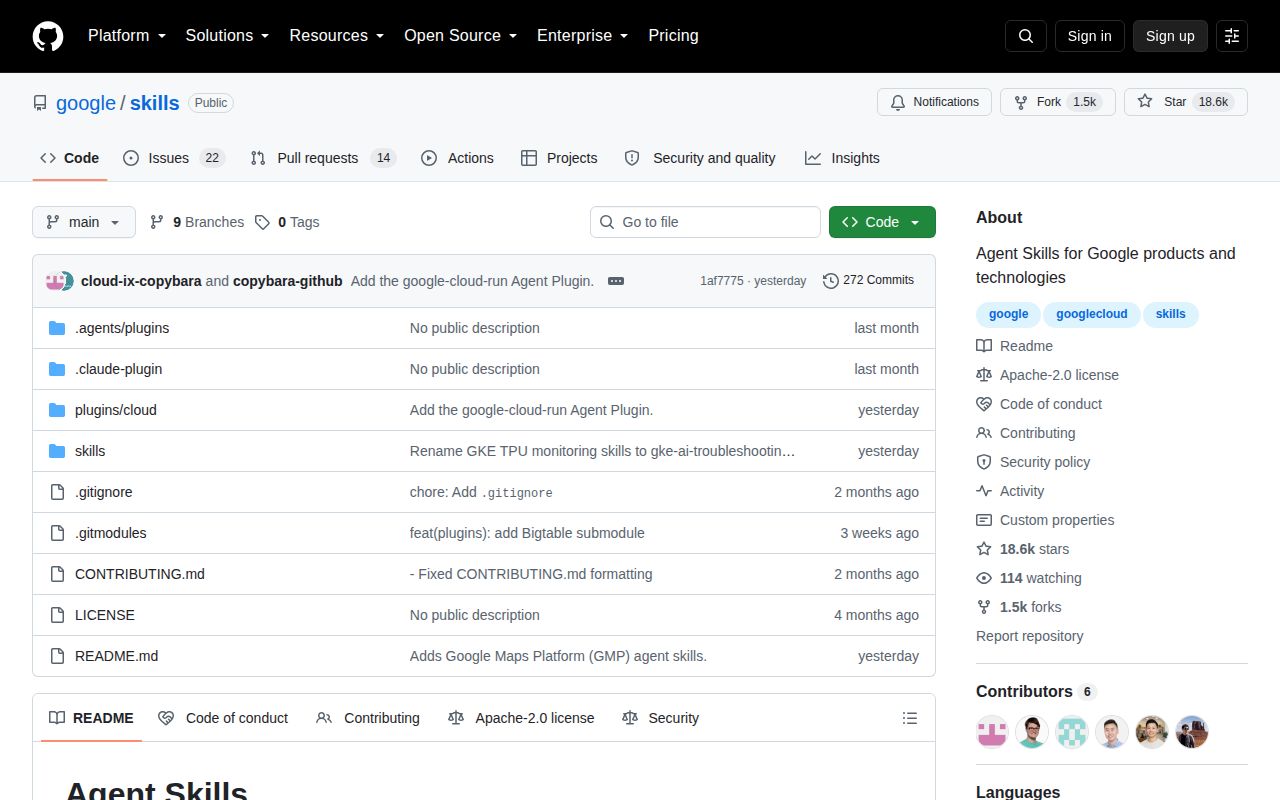1280x800 pixels.
Task: Open the skills repository name link
Action: click(x=155, y=103)
